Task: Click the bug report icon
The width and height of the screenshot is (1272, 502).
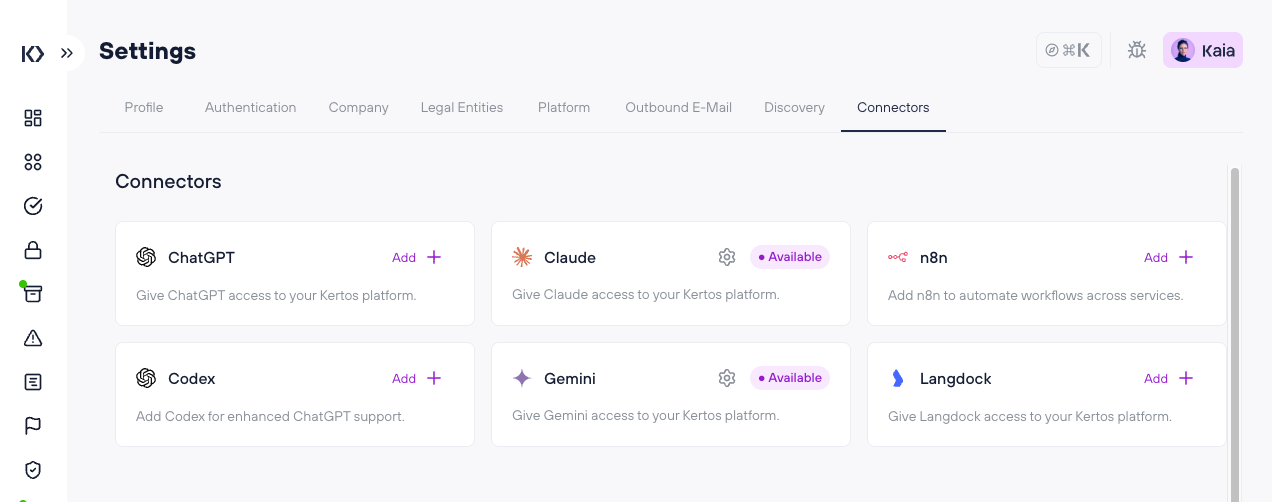Action: [1137, 50]
